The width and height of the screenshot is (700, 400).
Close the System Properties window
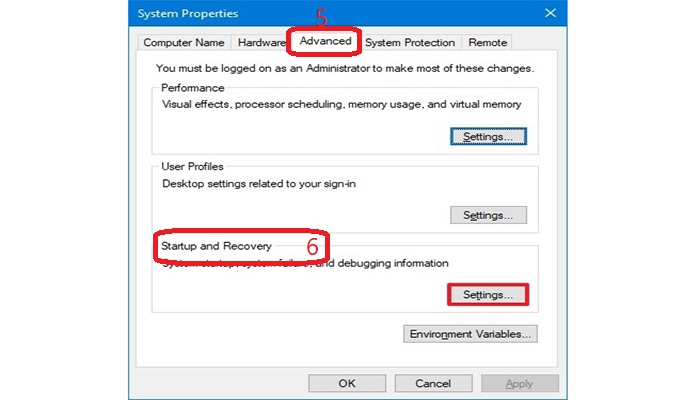(x=550, y=13)
